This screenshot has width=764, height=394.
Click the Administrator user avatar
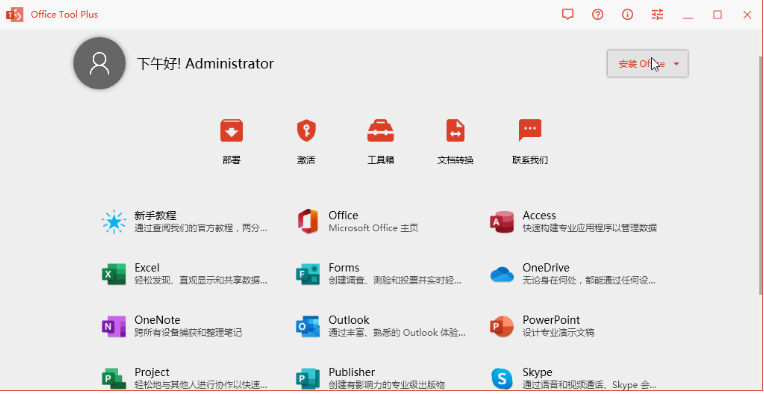pos(99,63)
